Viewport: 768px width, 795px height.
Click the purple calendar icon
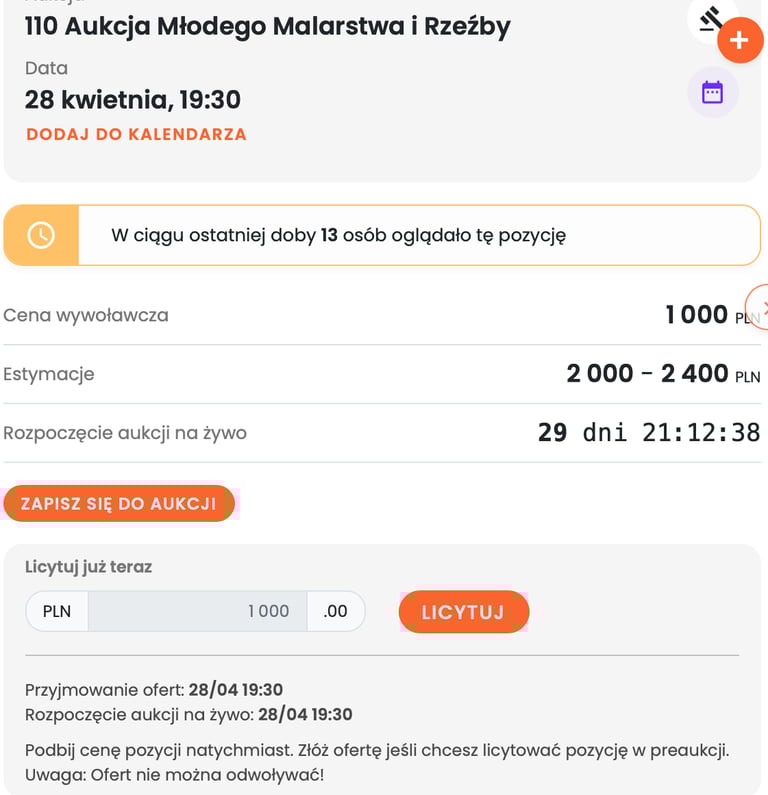pos(712,93)
